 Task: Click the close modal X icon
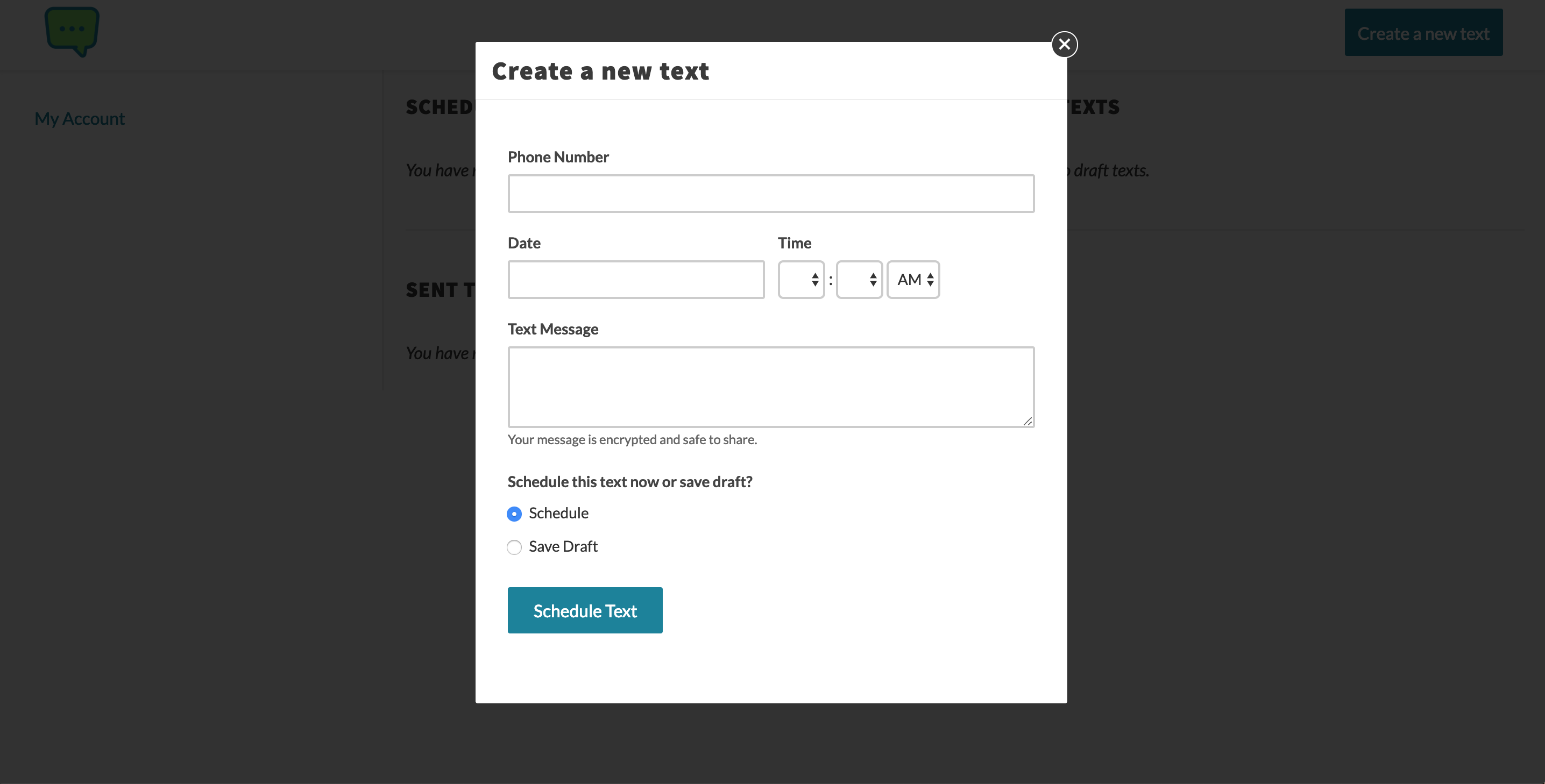pos(1064,43)
